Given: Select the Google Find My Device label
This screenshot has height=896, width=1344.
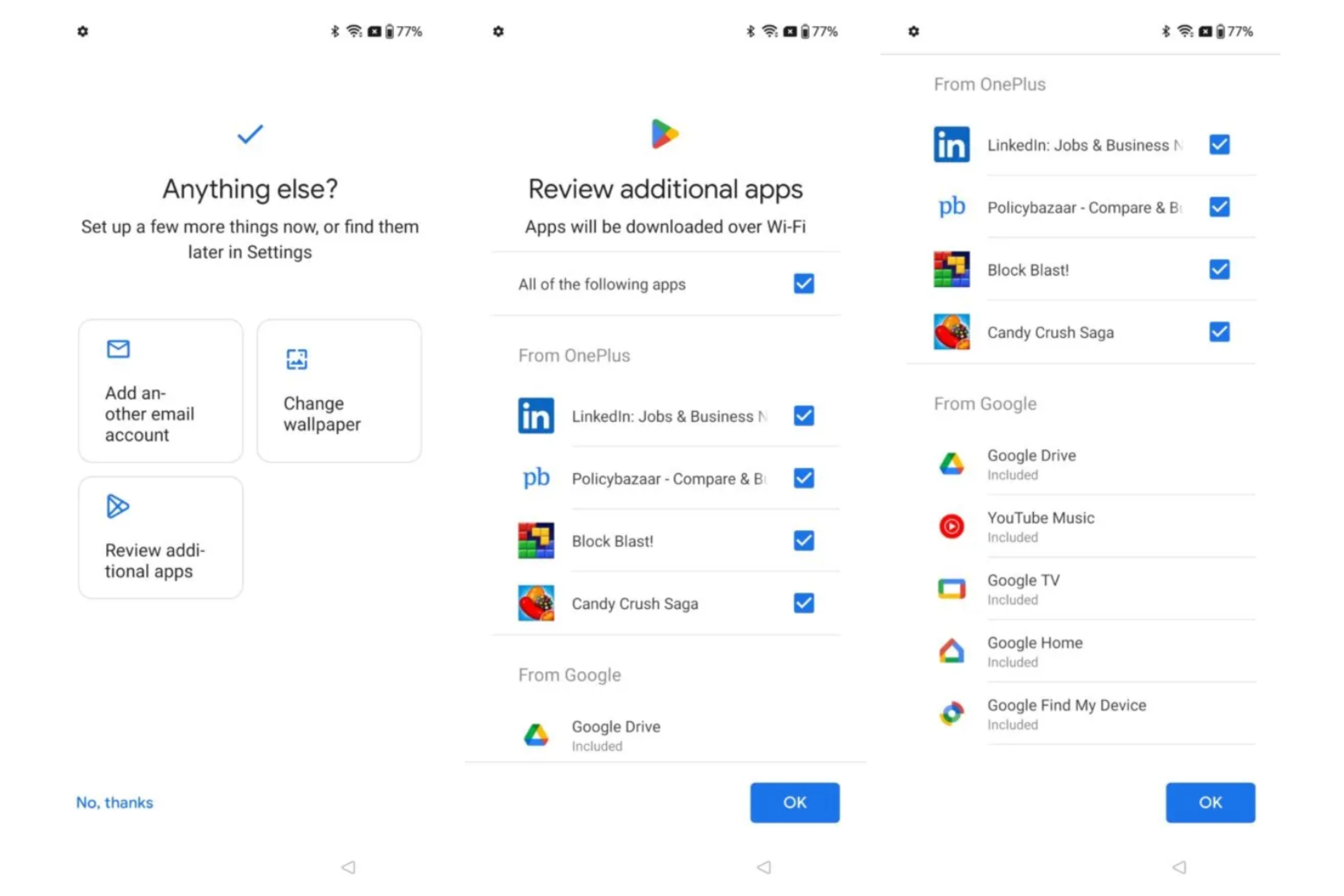Looking at the screenshot, I should click(1066, 705).
